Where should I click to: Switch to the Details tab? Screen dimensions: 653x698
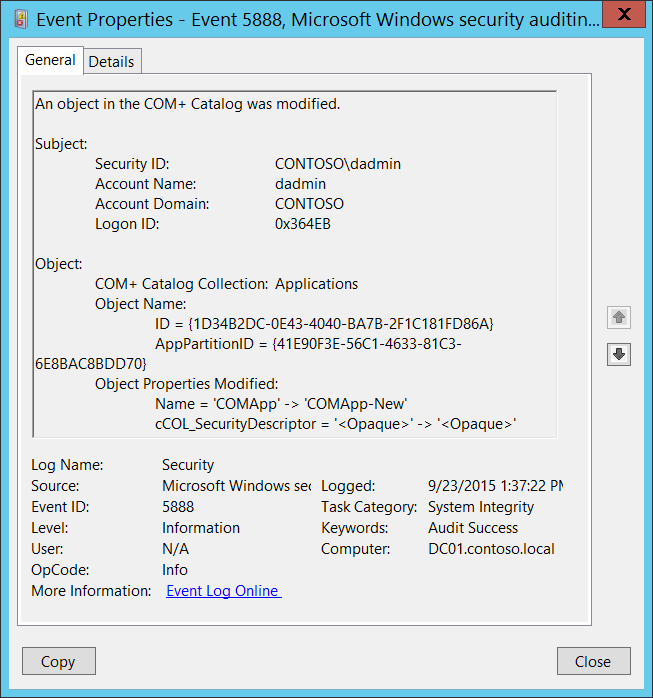pos(111,61)
